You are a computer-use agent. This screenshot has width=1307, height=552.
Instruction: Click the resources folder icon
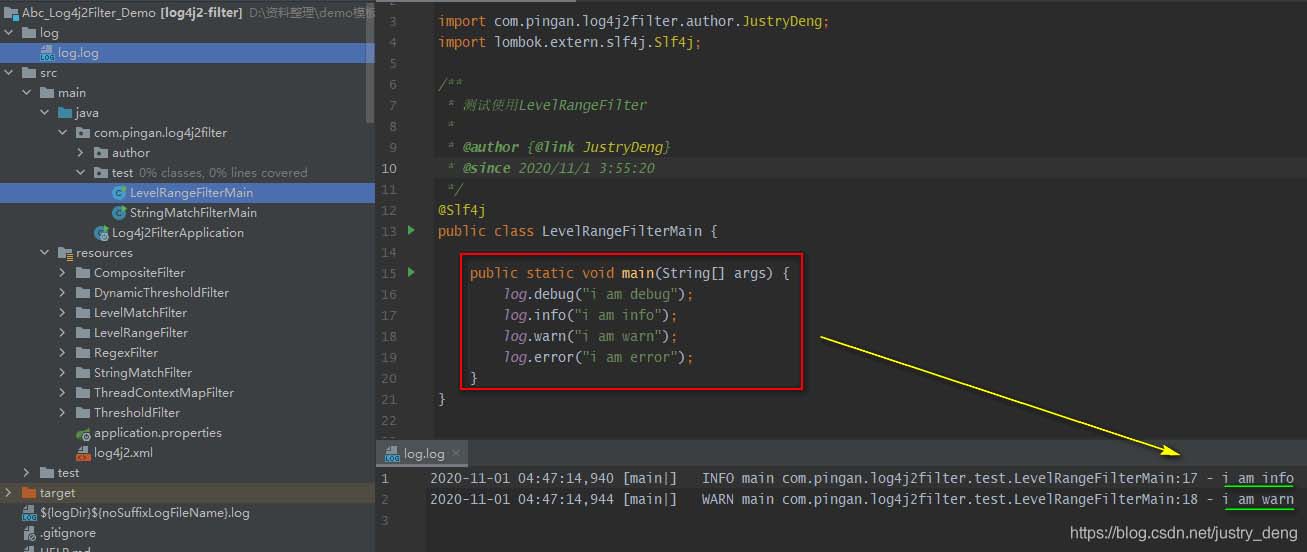[x=66, y=253]
